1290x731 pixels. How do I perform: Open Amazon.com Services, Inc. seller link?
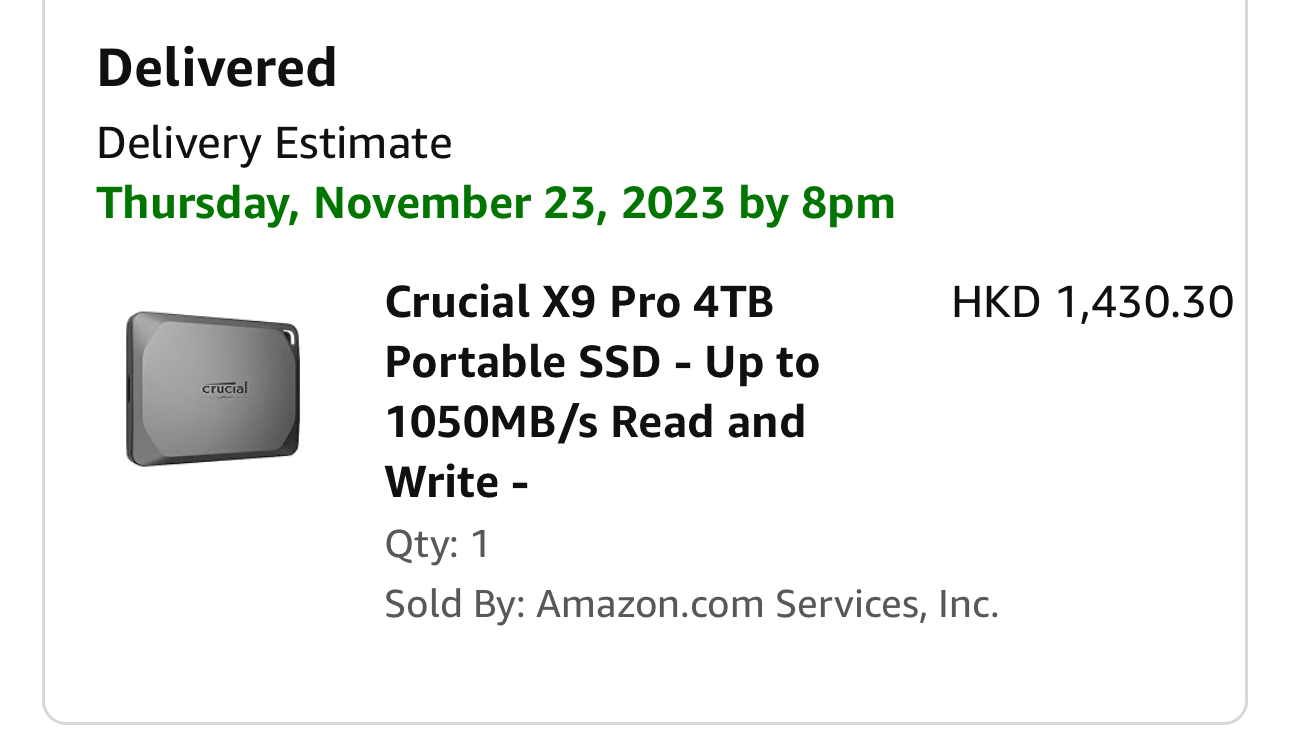[x=767, y=604]
